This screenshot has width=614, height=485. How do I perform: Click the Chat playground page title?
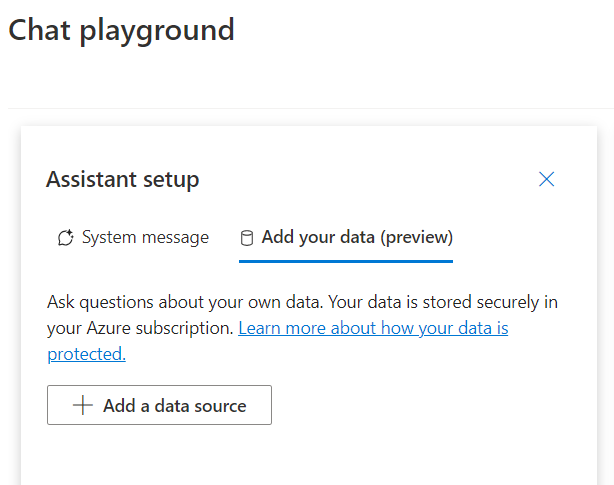121,30
